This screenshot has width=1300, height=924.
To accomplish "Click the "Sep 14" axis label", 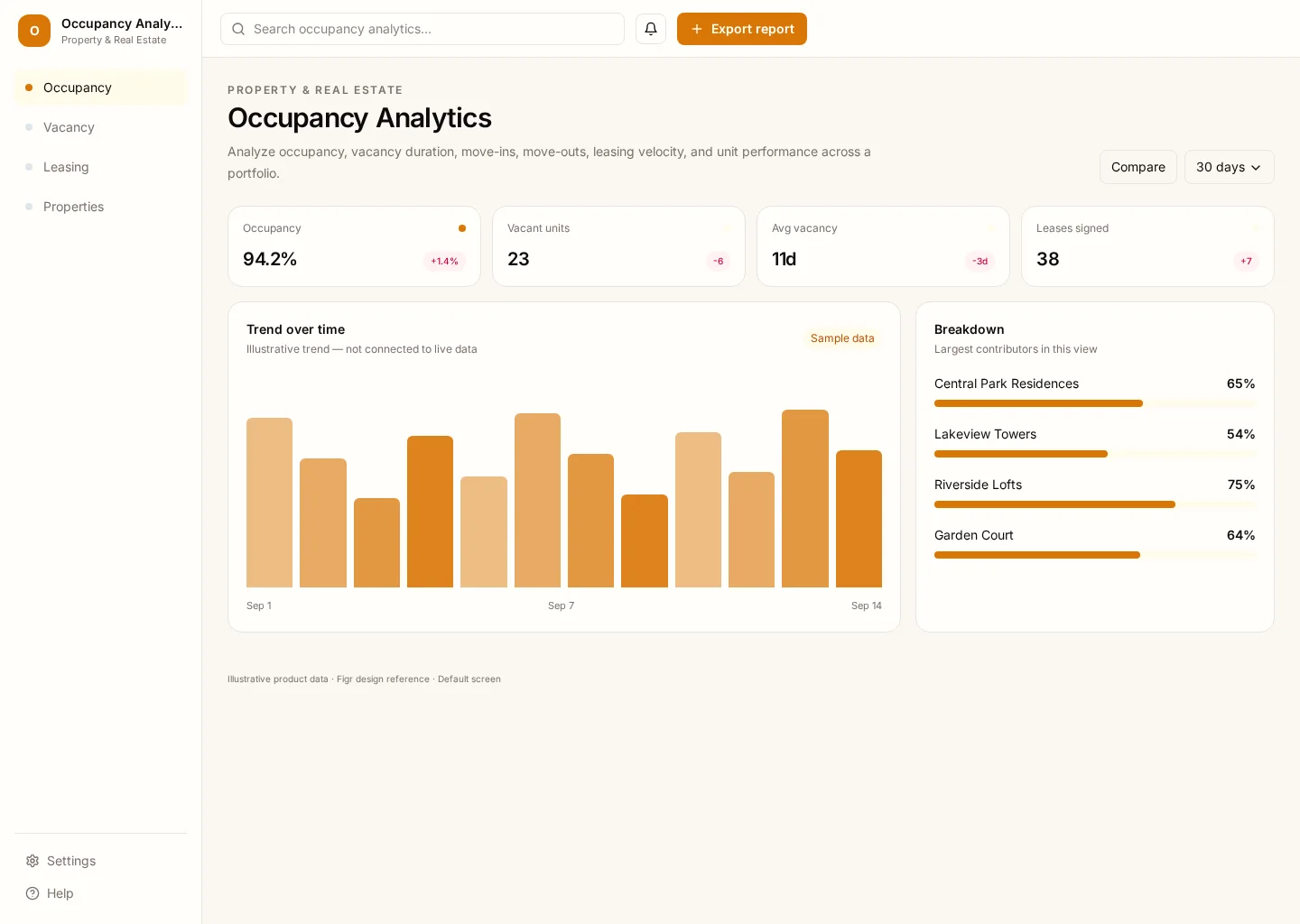I will (867, 605).
